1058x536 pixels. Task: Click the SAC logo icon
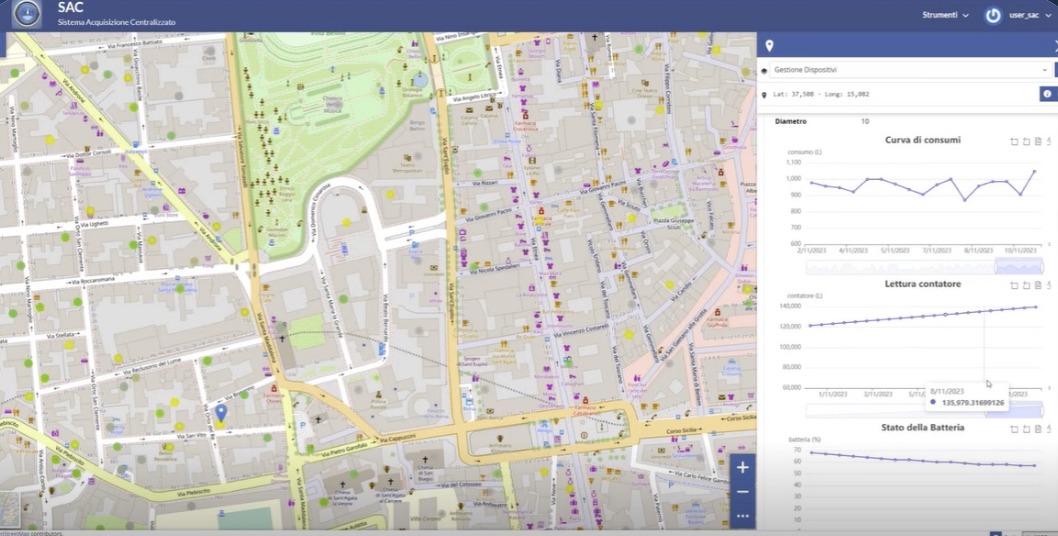tap(27, 15)
